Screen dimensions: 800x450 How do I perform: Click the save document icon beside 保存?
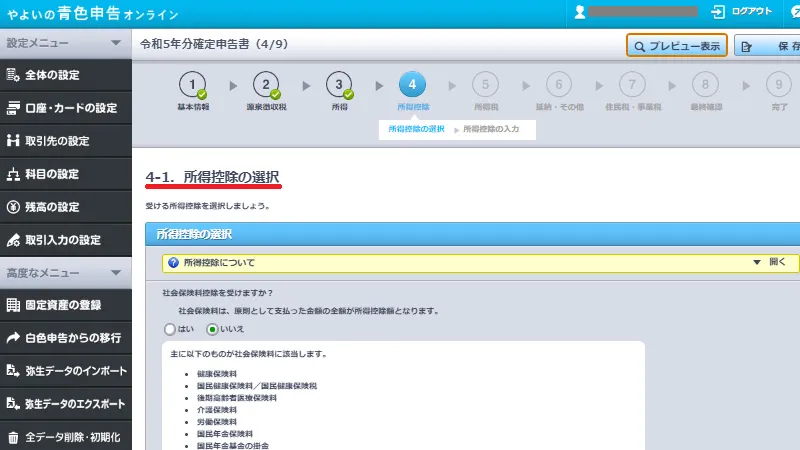coord(746,46)
